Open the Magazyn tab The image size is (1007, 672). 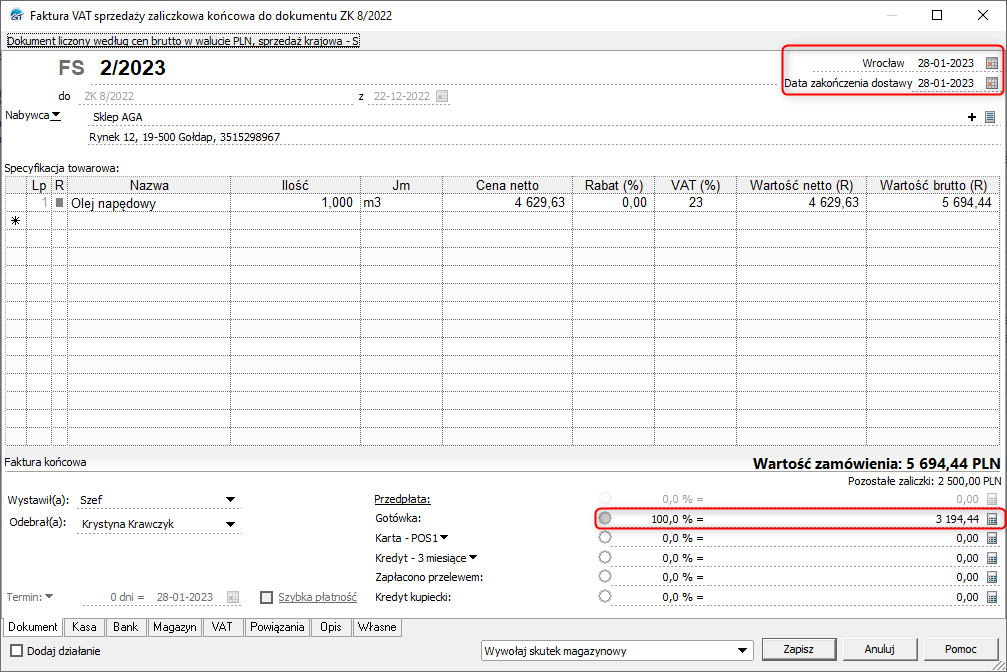click(175, 627)
